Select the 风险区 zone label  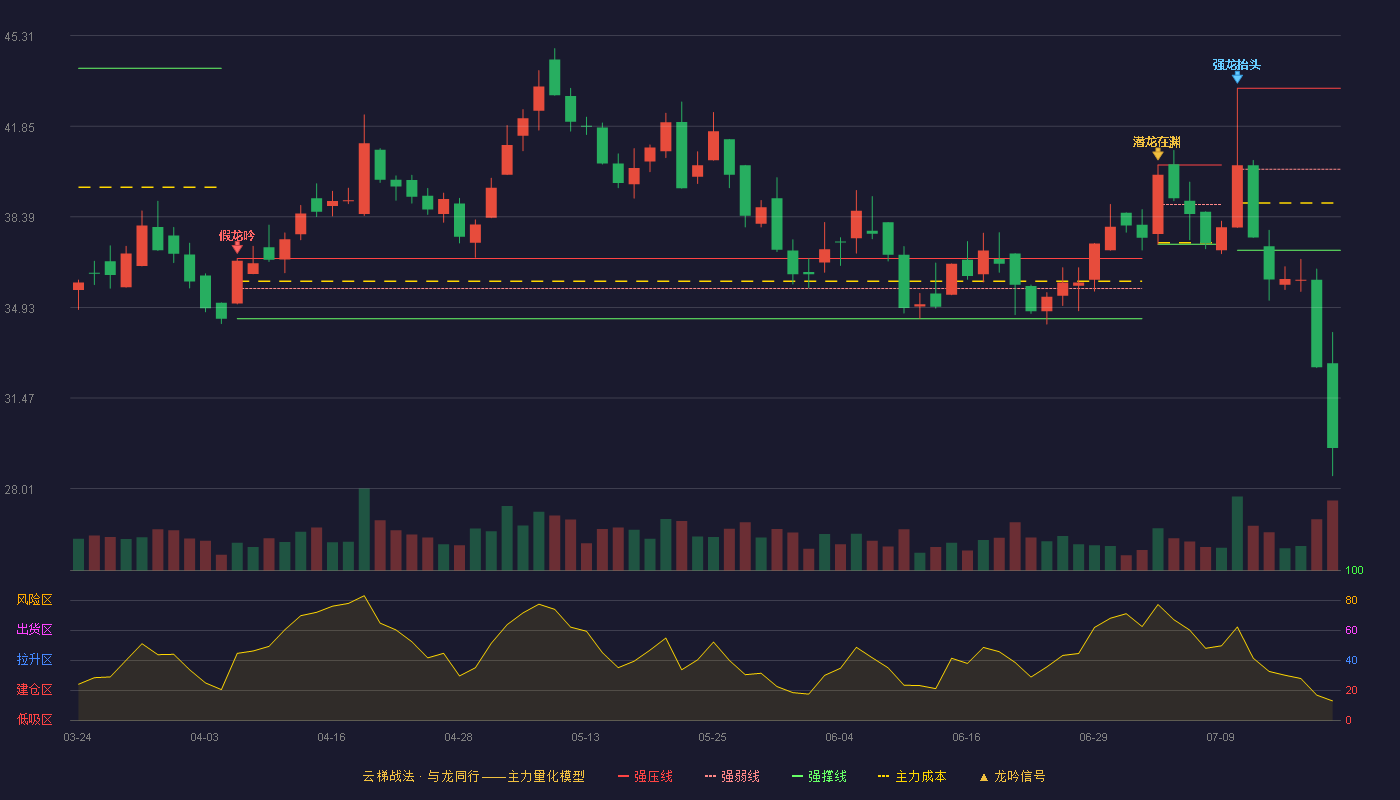pyautogui.click(x=34, y=600)
